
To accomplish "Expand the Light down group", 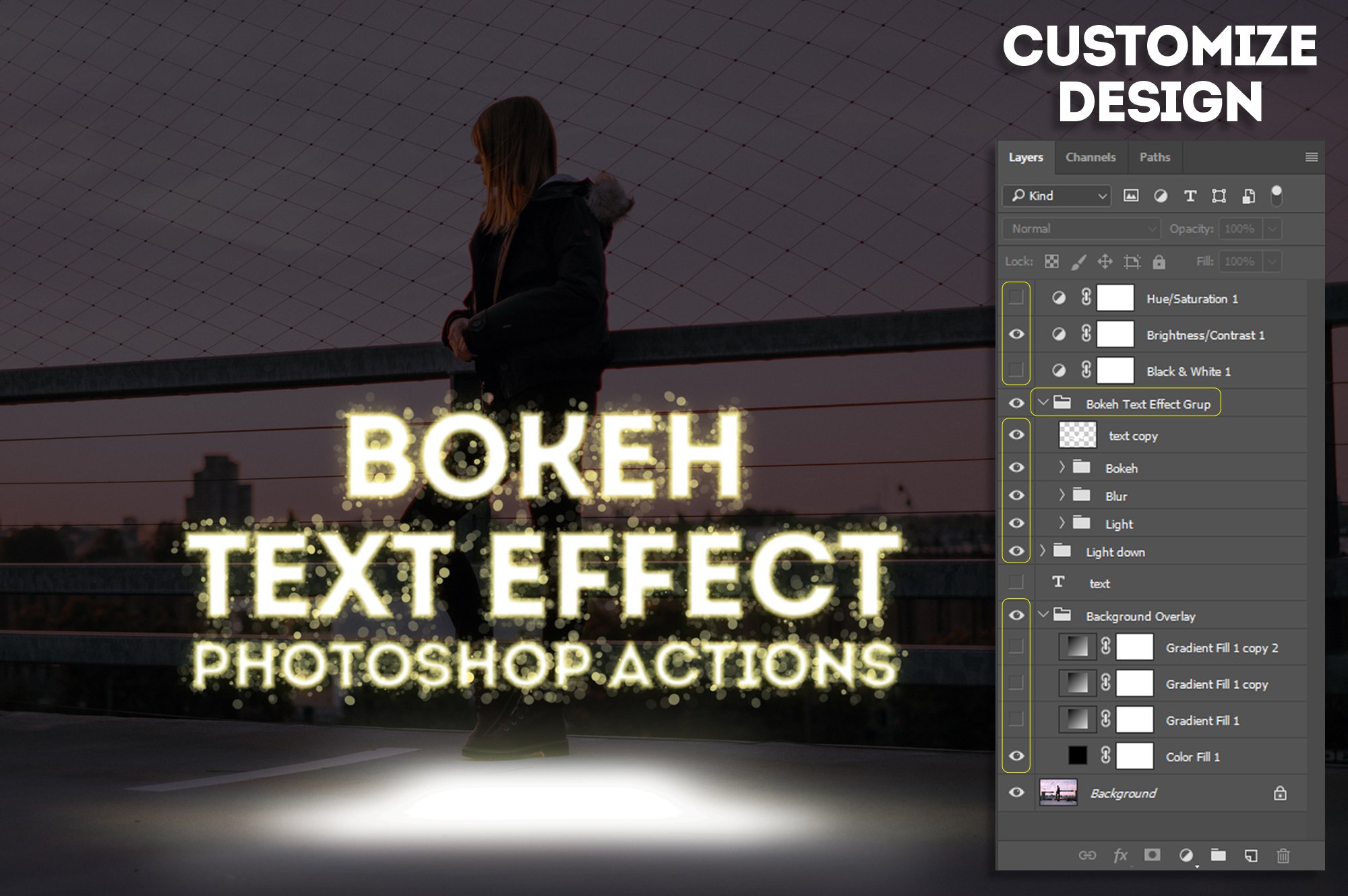I will (x=1042, y=550).
